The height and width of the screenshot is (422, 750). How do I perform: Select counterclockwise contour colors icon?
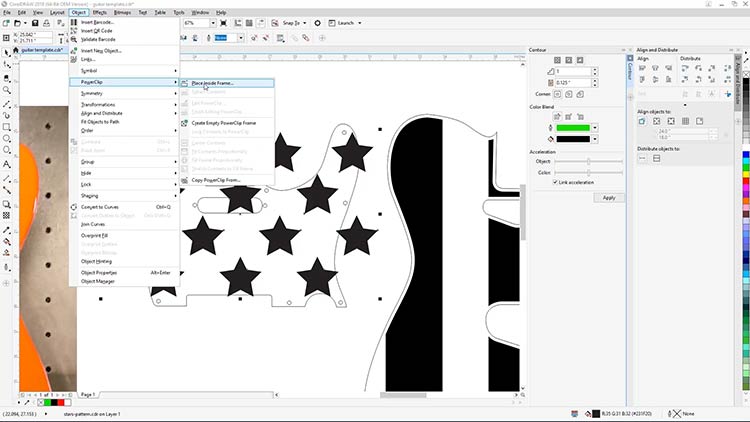(x=580, y=117)
